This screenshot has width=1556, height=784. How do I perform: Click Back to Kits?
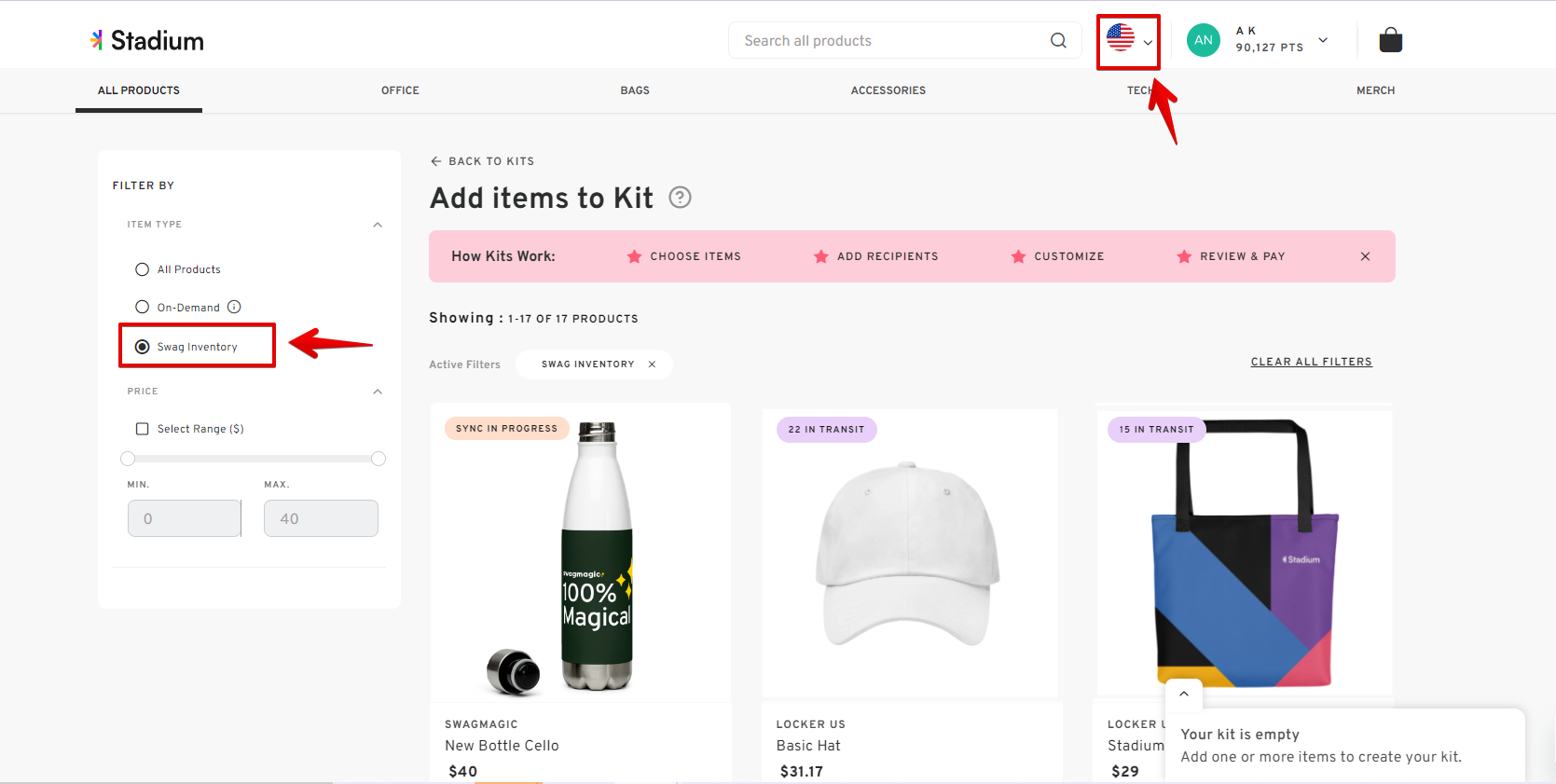tap(482, 161)
